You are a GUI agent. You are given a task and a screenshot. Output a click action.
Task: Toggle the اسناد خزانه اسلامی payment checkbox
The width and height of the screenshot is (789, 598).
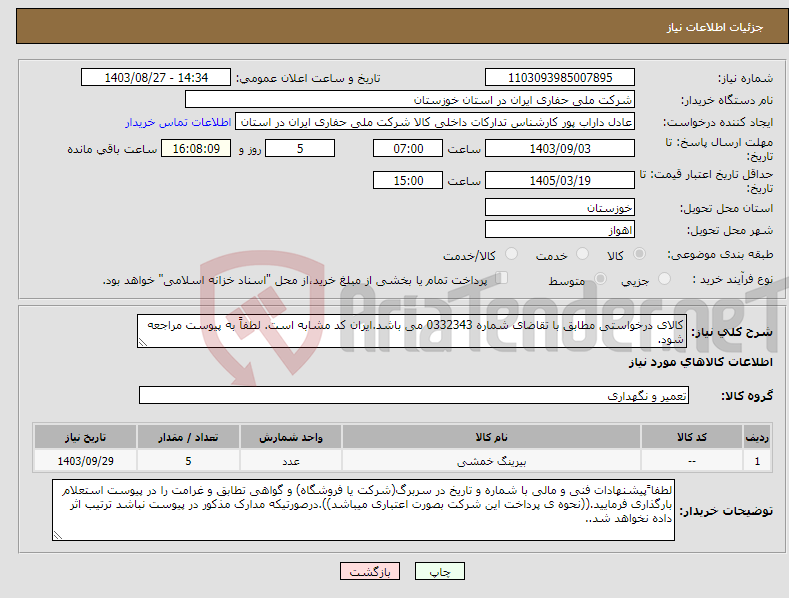501,278
